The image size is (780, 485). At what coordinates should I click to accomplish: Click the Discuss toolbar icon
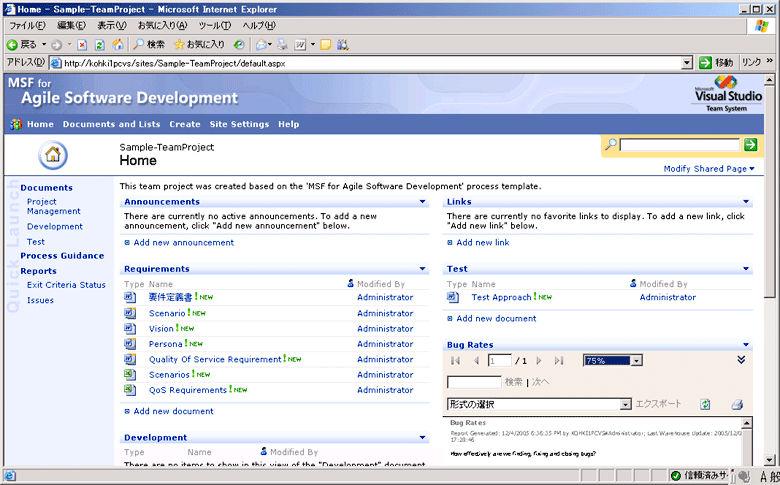[x=326, y=45]
